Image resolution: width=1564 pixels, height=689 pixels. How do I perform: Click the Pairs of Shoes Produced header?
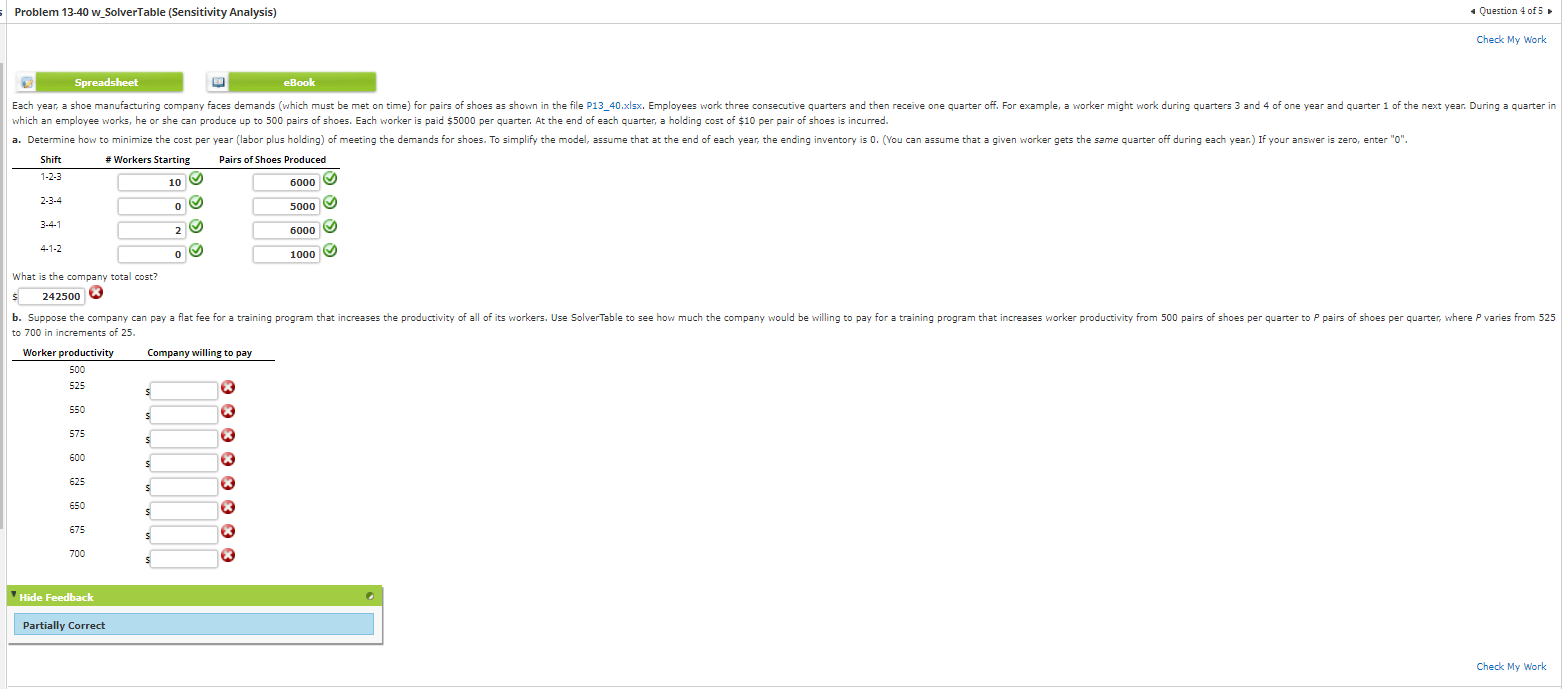(x=272, y=160)
